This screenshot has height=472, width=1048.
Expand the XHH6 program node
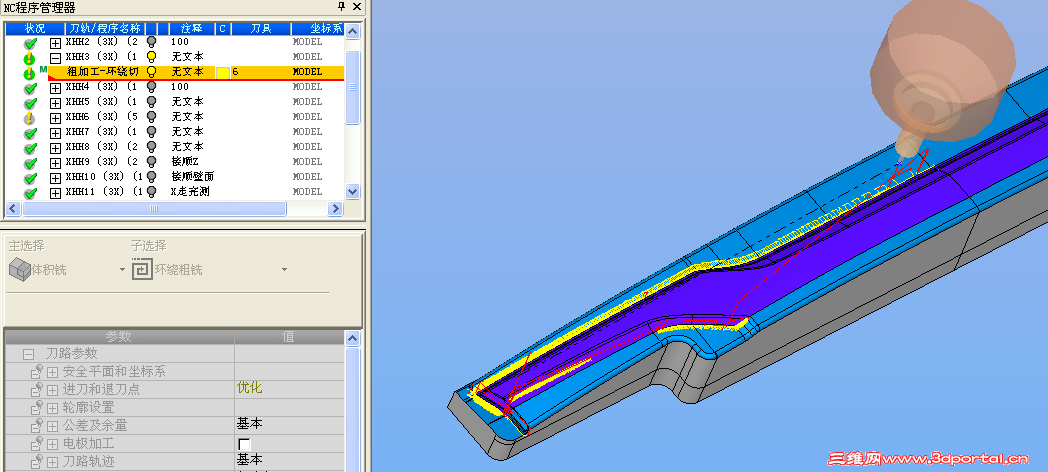click(x=55, y=118)
